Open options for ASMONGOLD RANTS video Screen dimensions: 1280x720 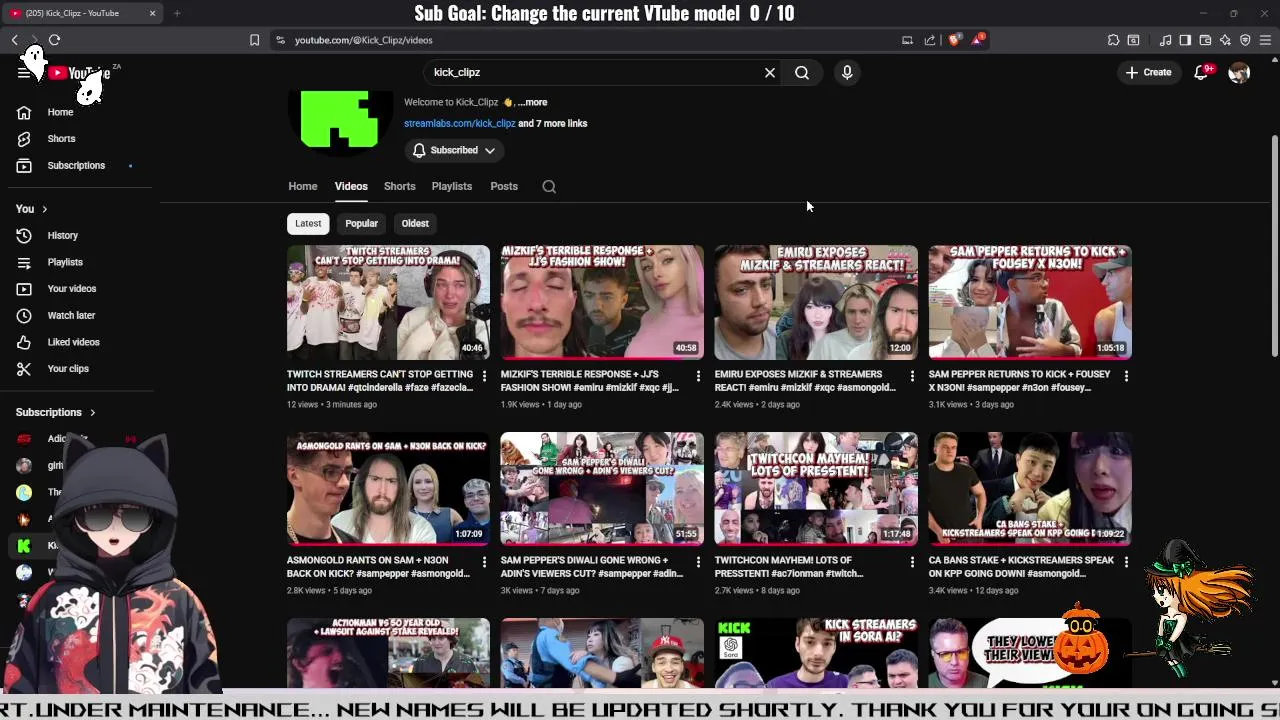[x=484, y=562]
